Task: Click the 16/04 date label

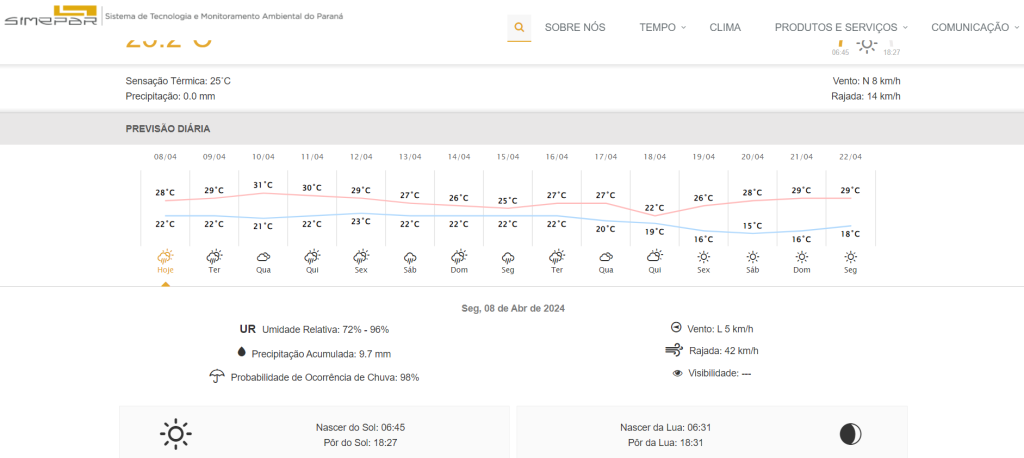Action: 557,157
